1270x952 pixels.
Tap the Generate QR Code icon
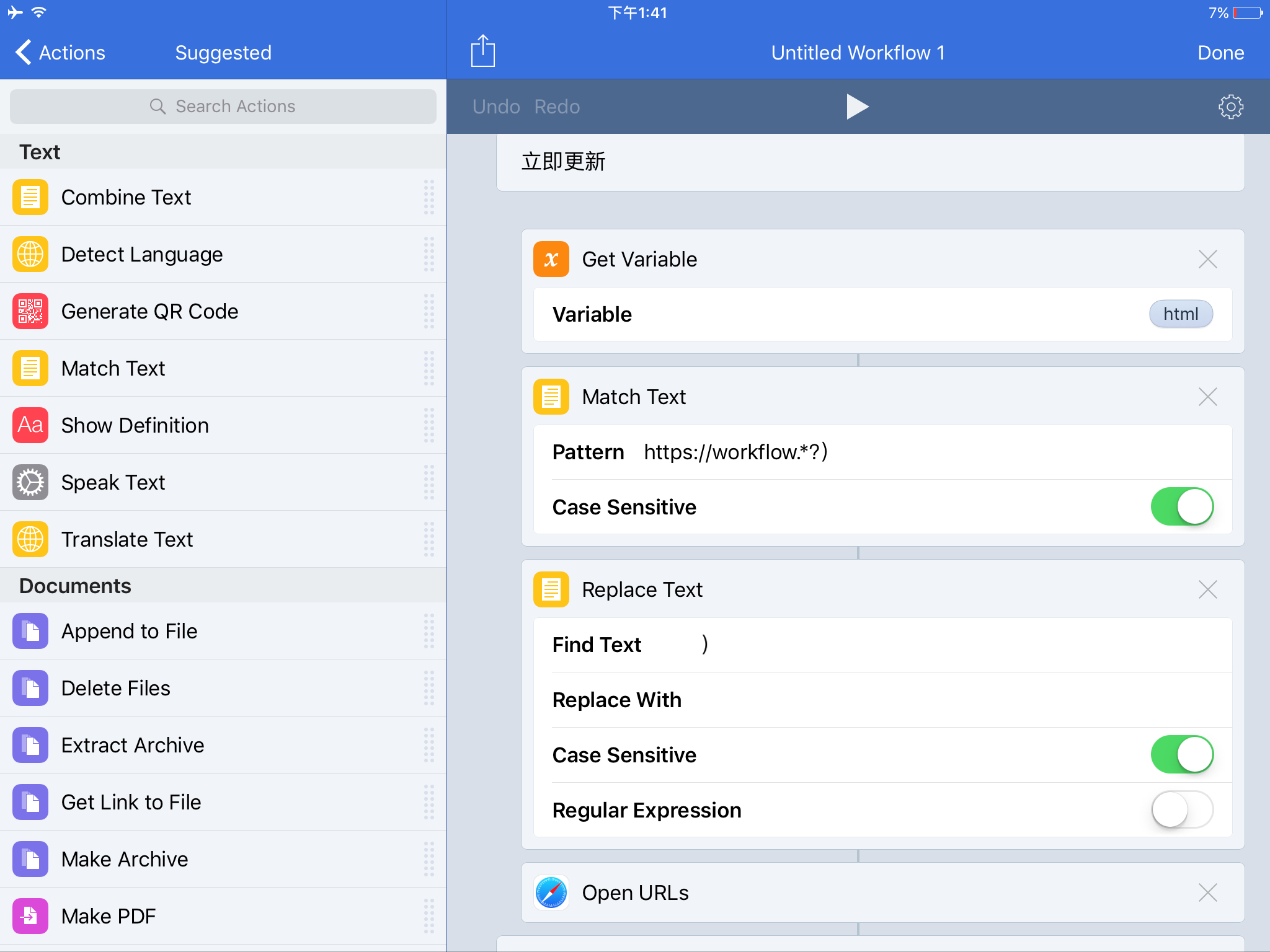tap(30, 311)
